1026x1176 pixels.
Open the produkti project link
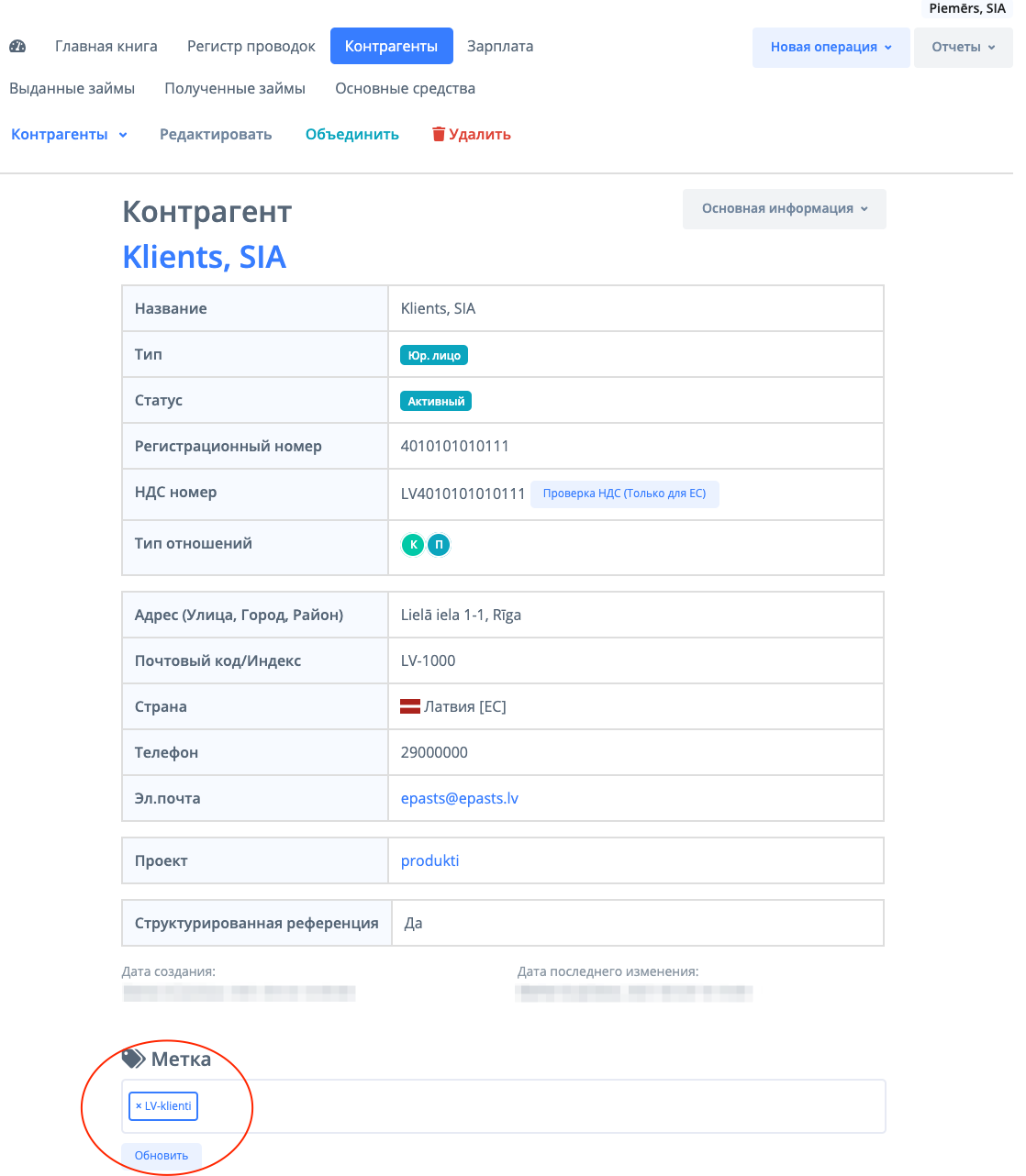[x=429, y=860]
